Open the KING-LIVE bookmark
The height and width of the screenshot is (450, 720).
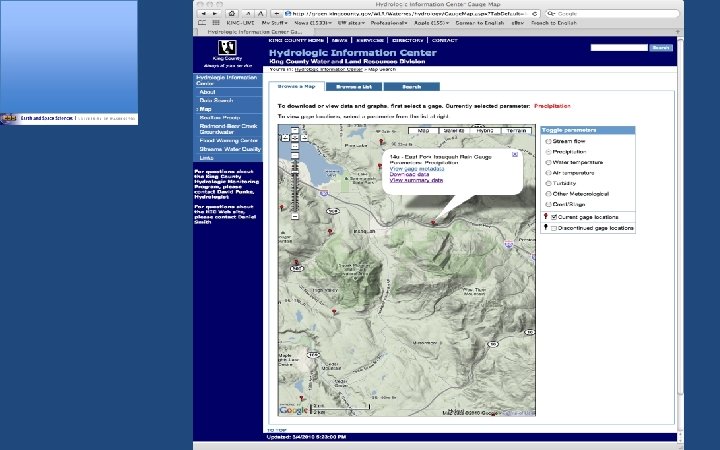coord(241,22)
